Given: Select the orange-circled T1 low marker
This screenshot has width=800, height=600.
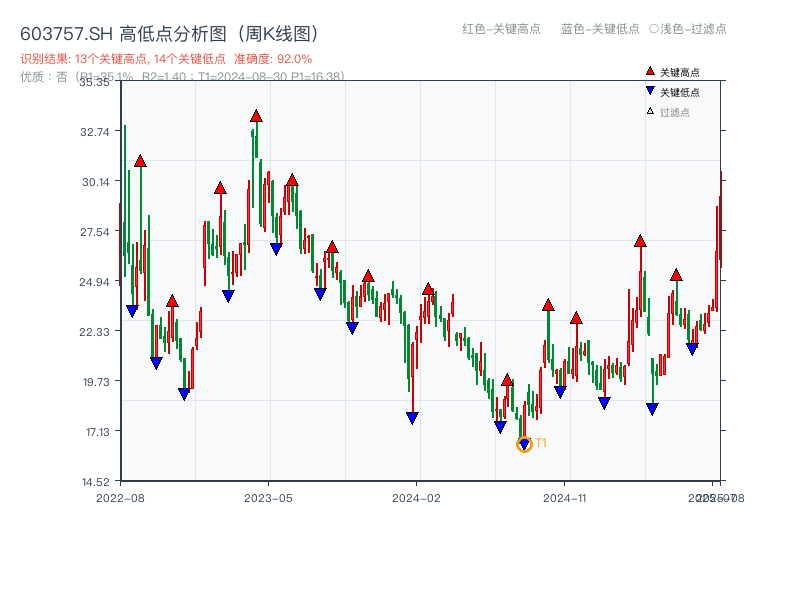Looking at the screenshot, I should (x=524, y=444).
